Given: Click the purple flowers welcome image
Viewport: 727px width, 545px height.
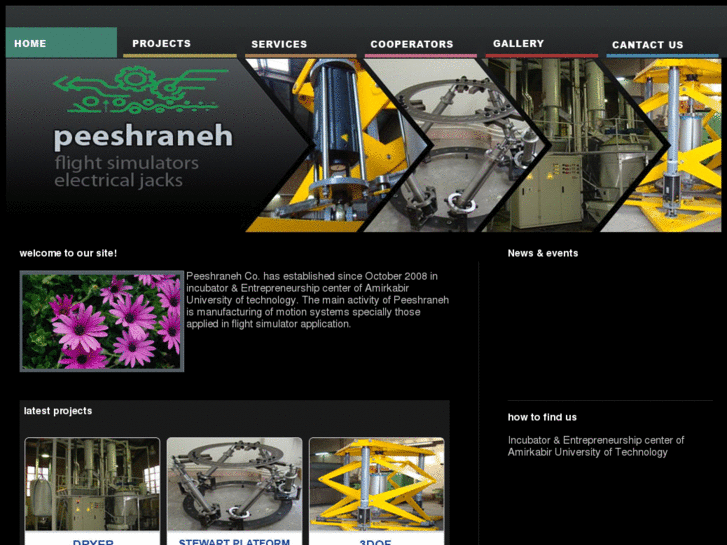Looking at the screenshot, I should (102, 321).
